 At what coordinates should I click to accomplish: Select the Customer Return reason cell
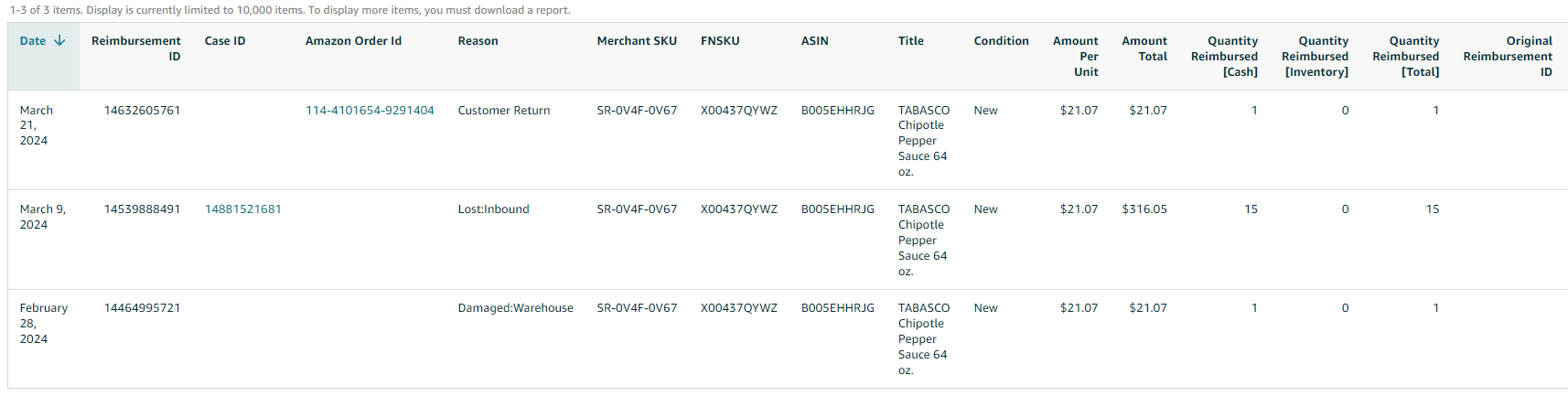coord(504,111)
